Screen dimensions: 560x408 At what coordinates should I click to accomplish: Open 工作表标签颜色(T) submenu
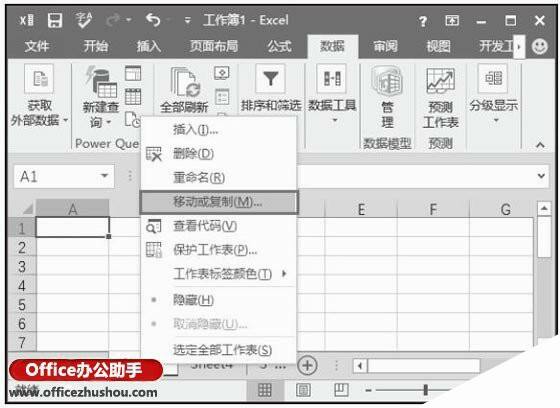pyautogui.click(x=219, y=274)
